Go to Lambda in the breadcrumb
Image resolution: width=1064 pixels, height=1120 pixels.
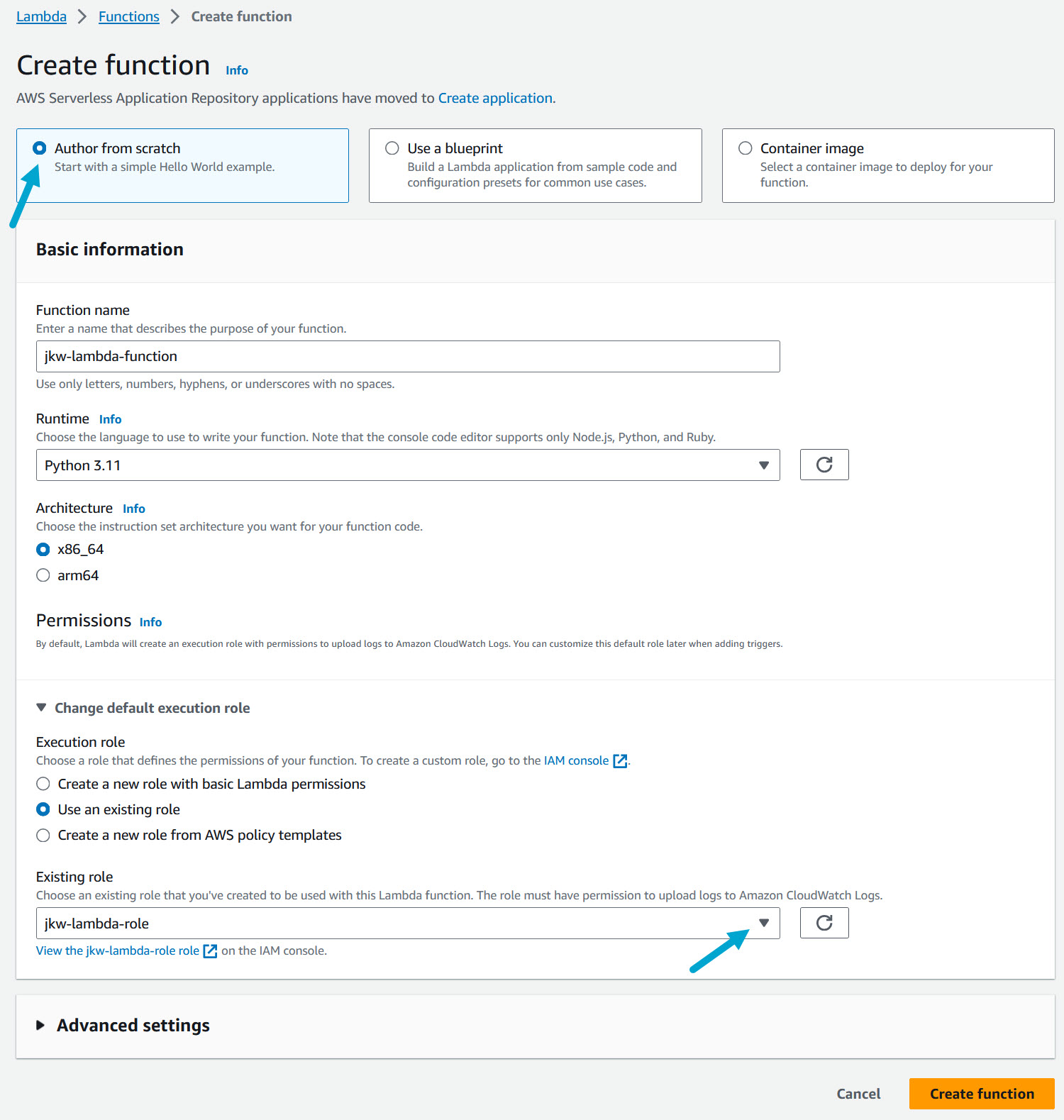pos(41,16)
